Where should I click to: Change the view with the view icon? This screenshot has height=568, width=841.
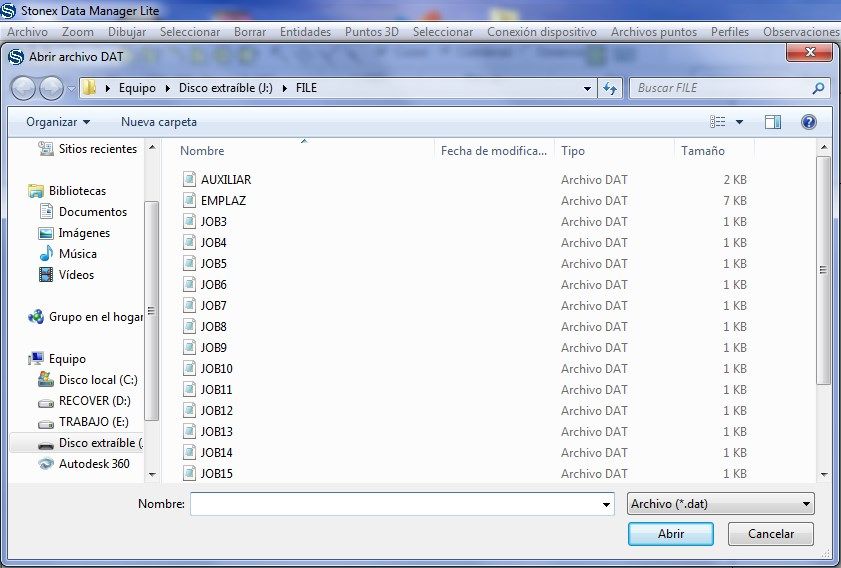pos(718,122)
